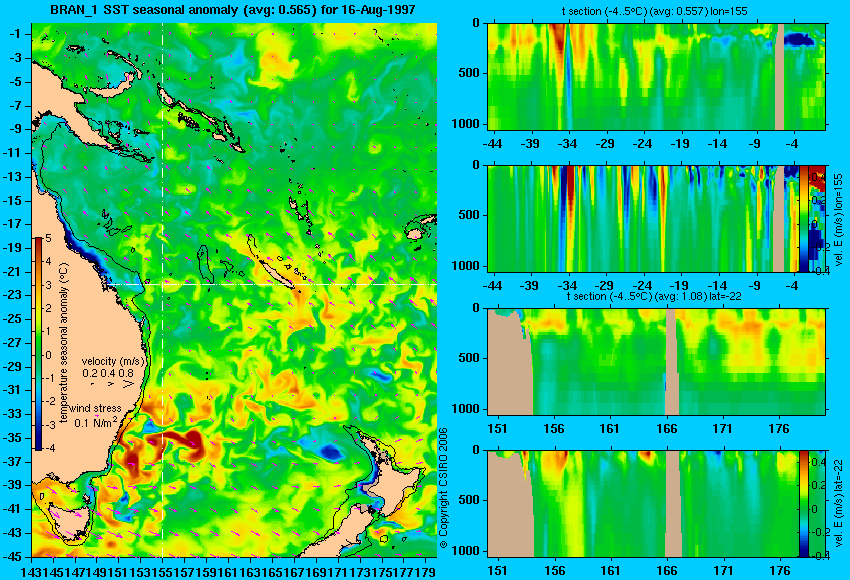Click the '5' label atop the temperature color bar
850x580 pixels.
[x=48, y=238]
